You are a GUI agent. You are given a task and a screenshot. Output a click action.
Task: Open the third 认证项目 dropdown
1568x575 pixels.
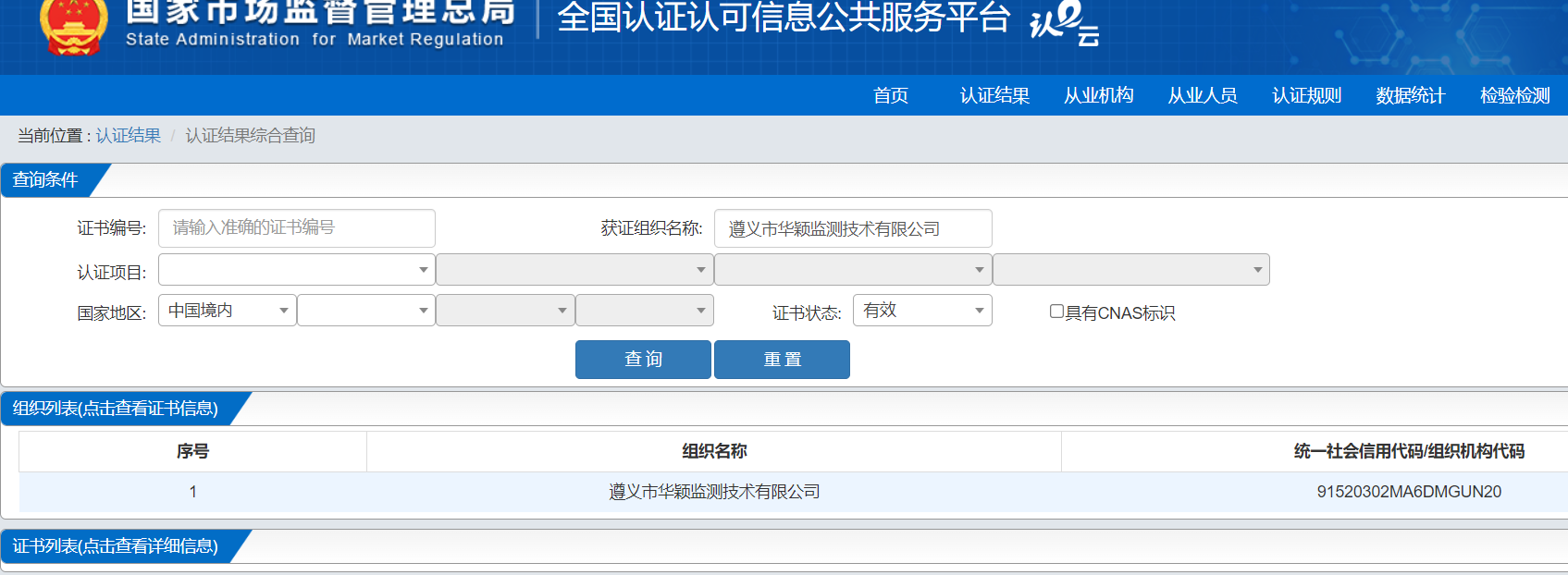853,270
